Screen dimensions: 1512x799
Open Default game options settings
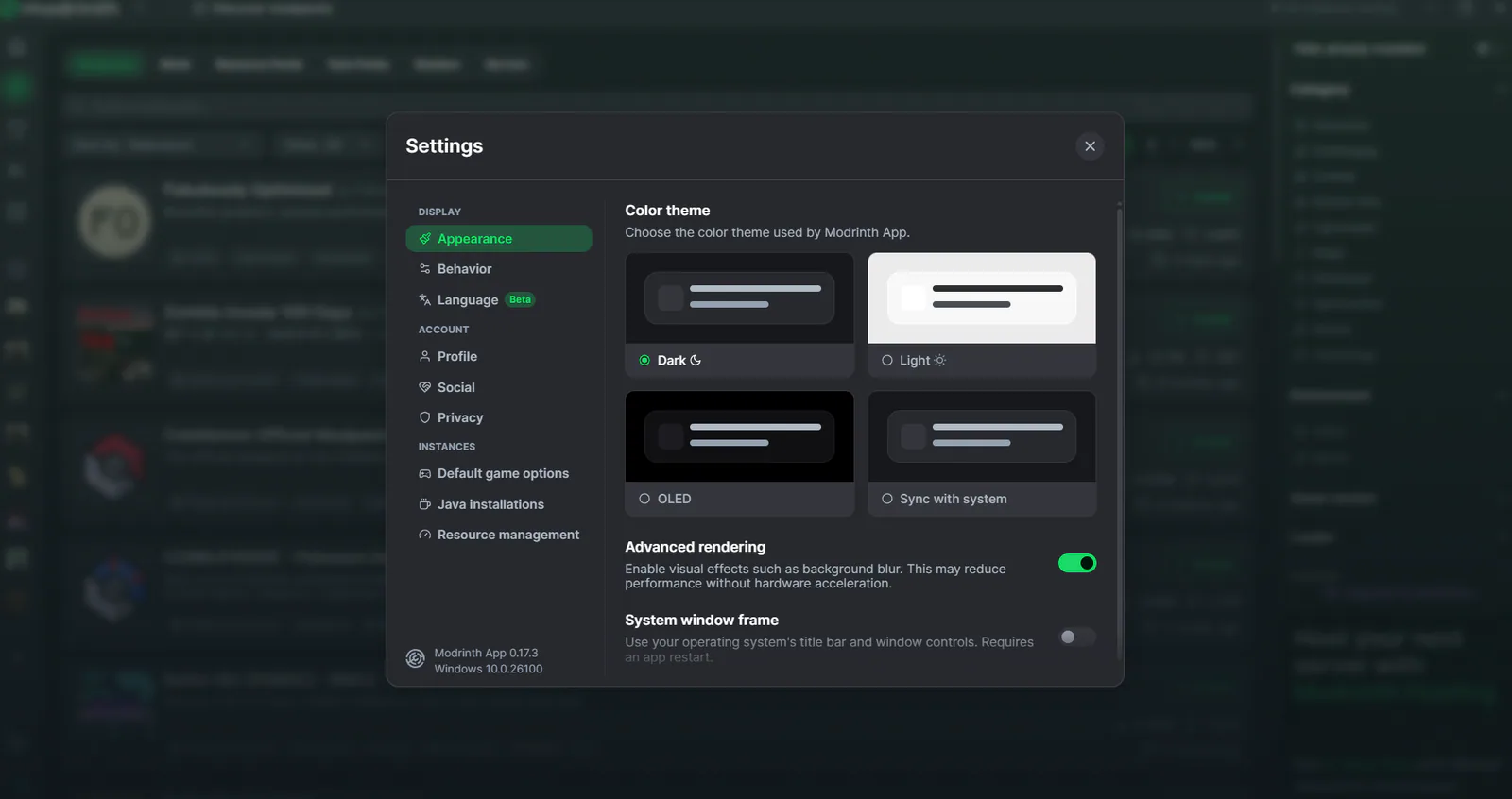tap(499, 473)
